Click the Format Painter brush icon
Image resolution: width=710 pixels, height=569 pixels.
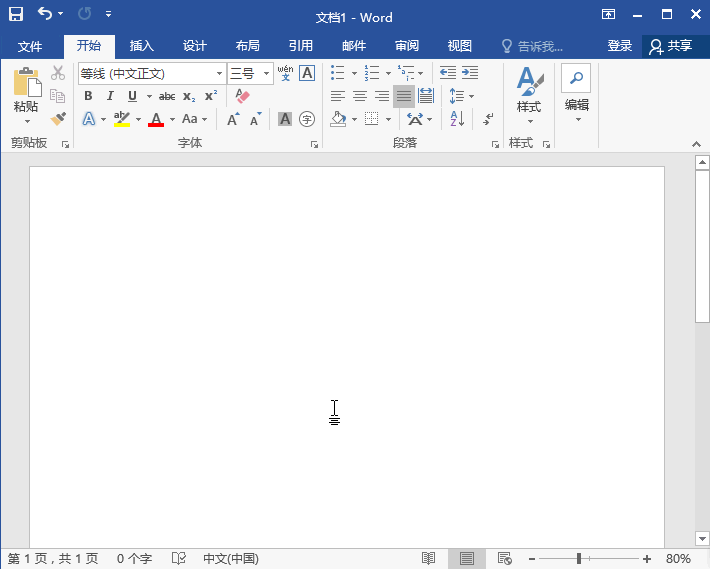(x=58, y=119)
